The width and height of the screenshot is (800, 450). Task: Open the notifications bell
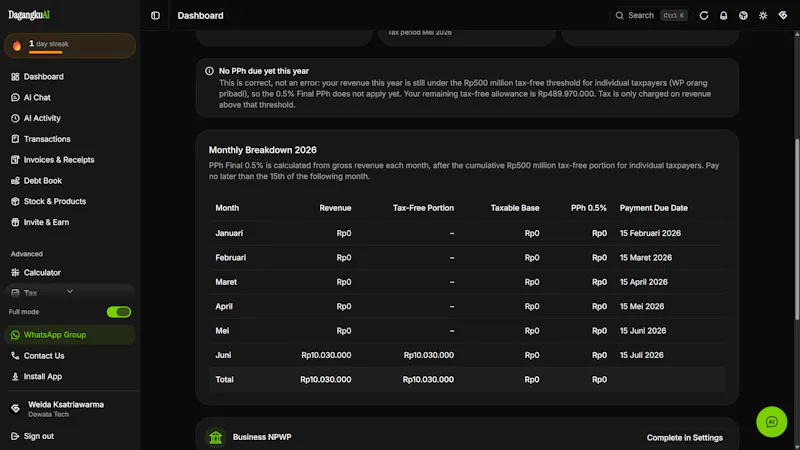pos(723,16)
